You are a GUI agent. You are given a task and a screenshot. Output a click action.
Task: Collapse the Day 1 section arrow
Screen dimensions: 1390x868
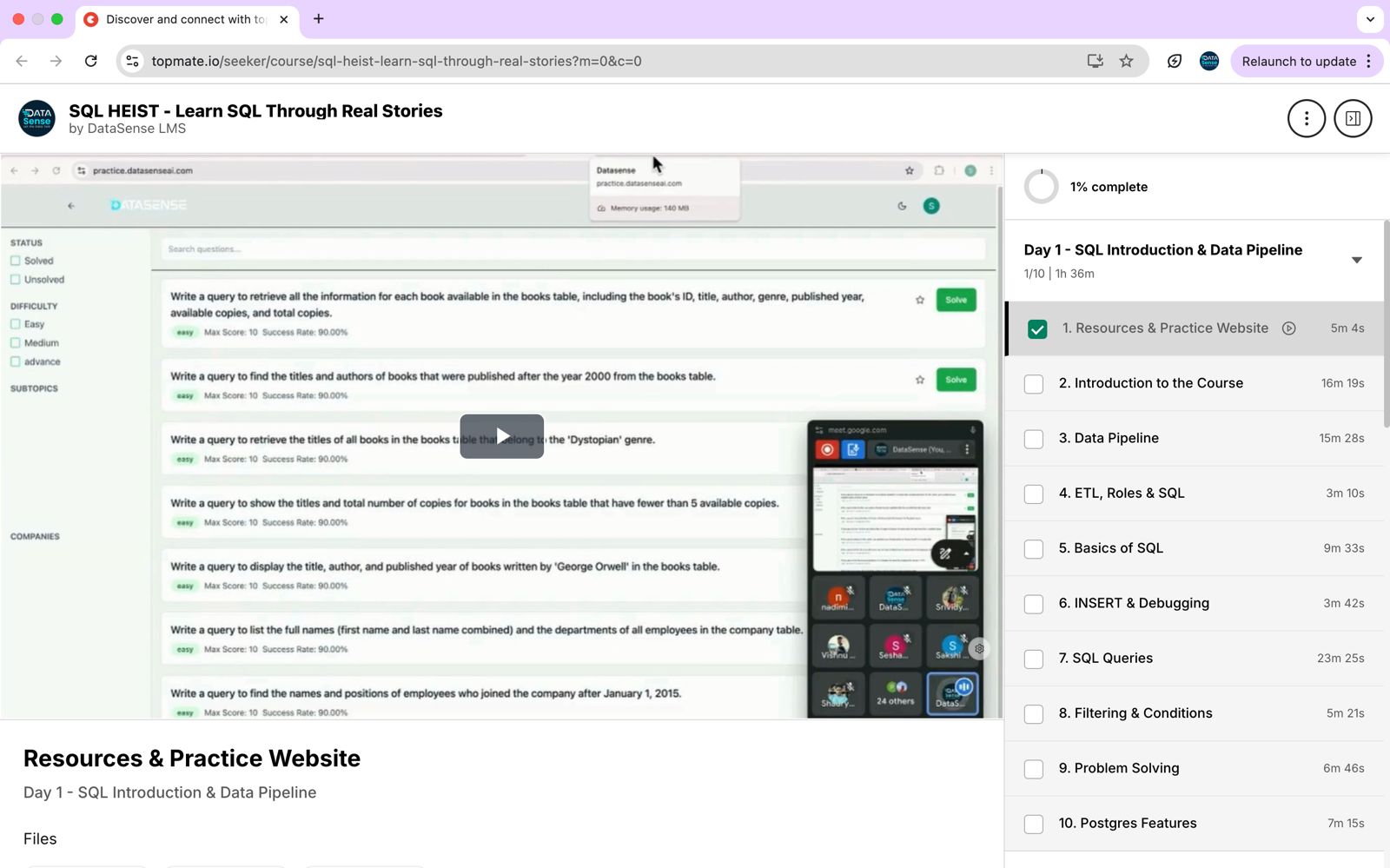coord(1356,260)
